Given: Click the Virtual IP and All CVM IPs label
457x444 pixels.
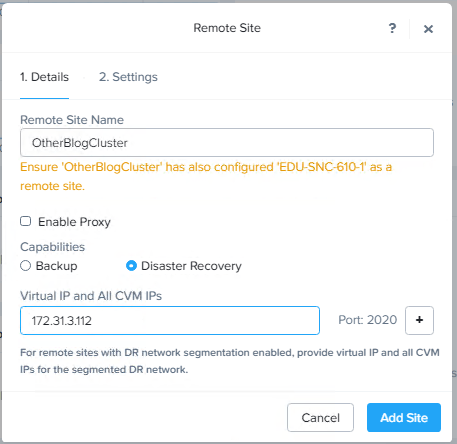Looking at the screenshot, I should [91, 296].
